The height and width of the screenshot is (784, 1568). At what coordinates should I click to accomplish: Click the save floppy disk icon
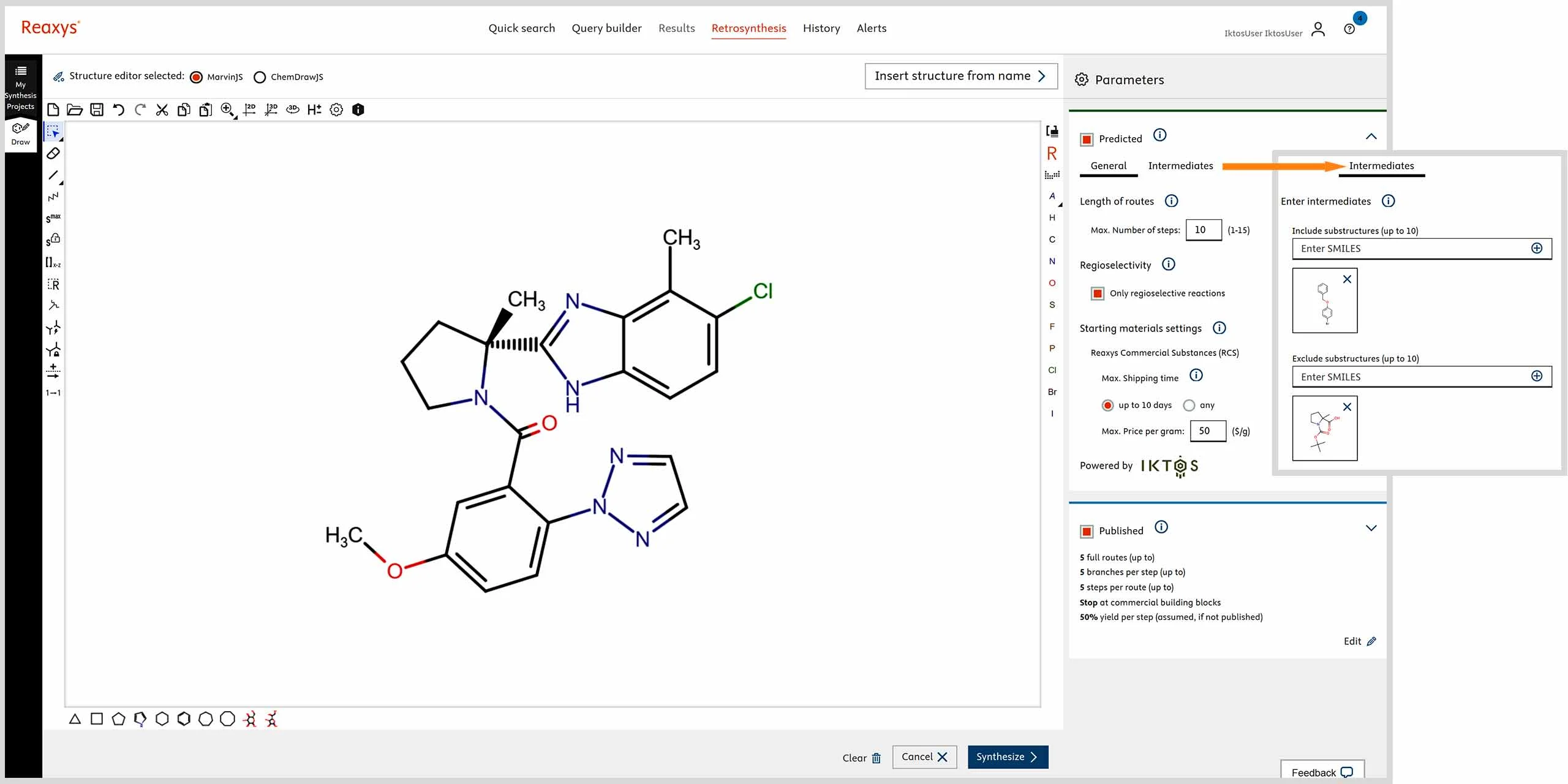point(97,110)
